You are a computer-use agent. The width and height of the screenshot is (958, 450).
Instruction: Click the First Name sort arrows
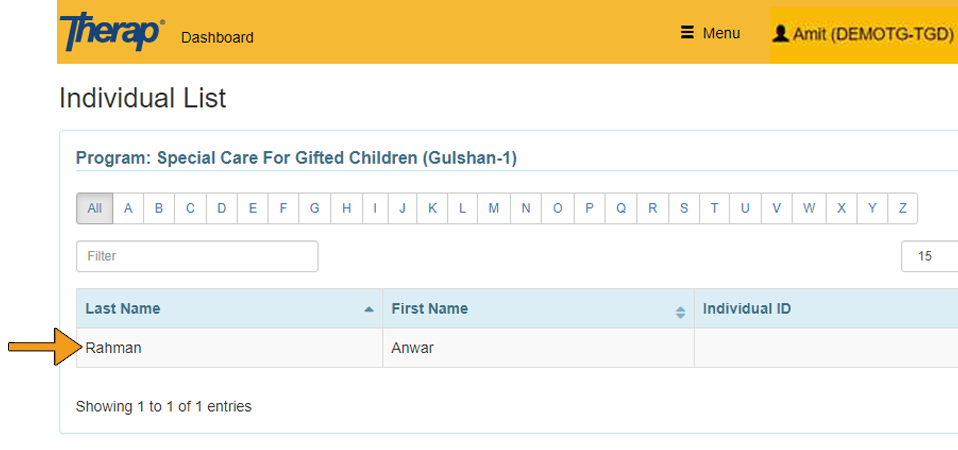680,311
